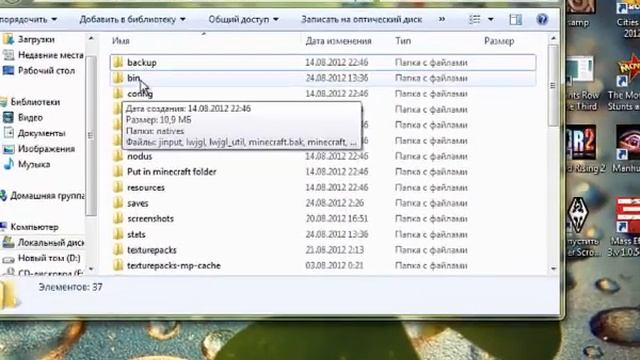640x360 pixels.
Task: Select the screenshots folder icon
Action: click(118, 219)
